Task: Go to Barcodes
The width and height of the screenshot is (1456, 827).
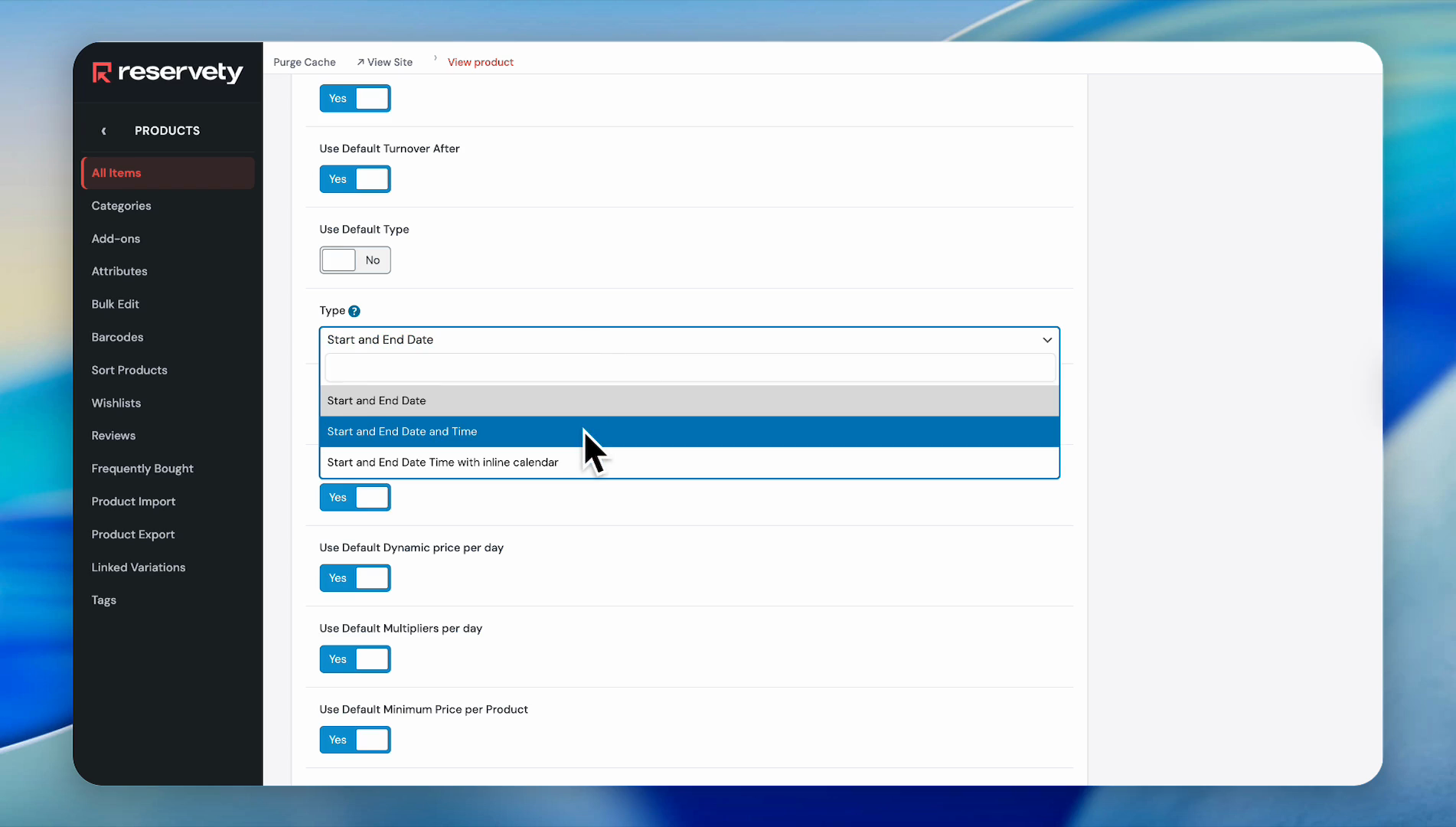Action: tap(117, 337)
